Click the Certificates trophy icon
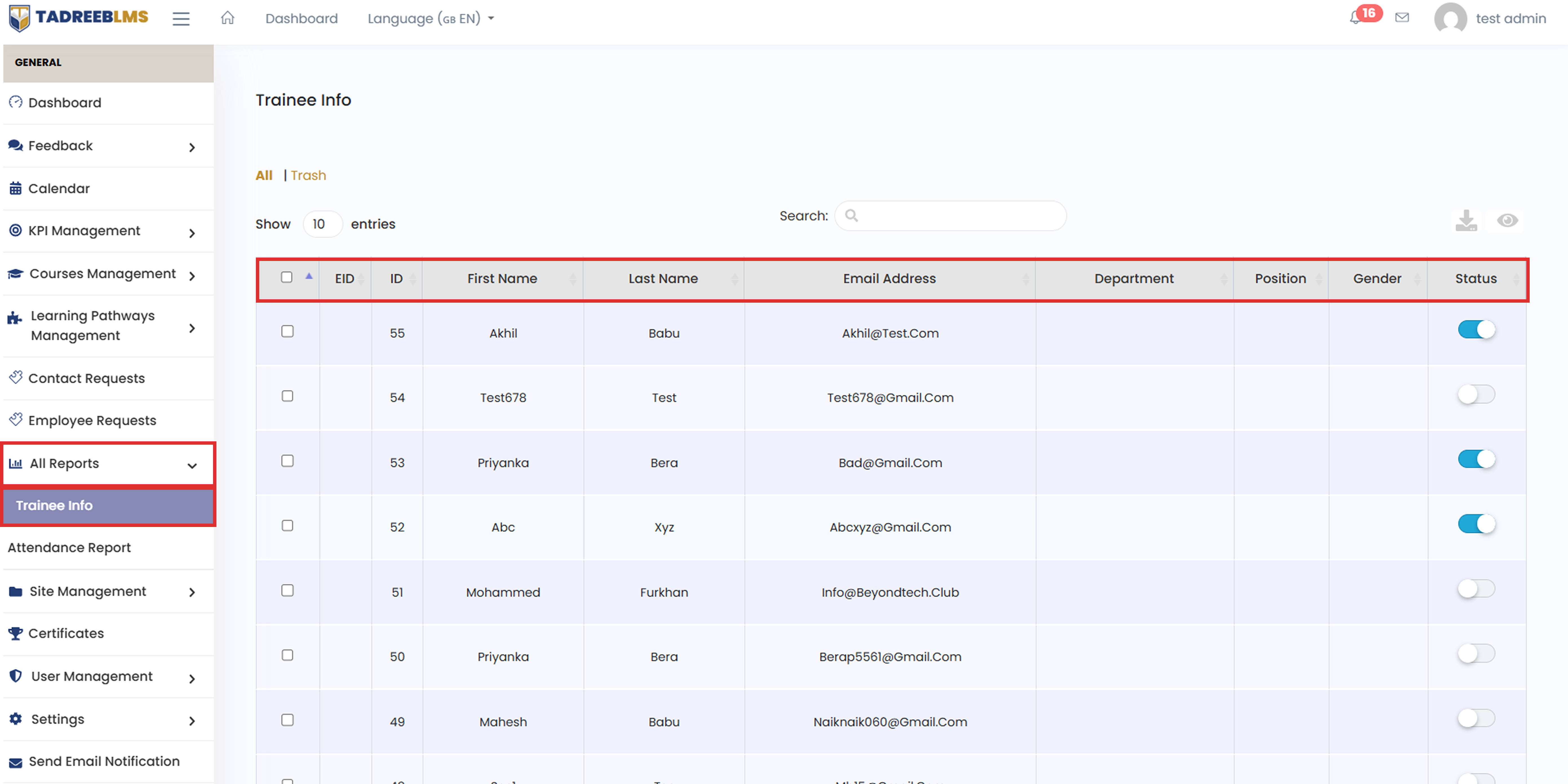This screenshot has height=784, width=1568. click(16, 633)
